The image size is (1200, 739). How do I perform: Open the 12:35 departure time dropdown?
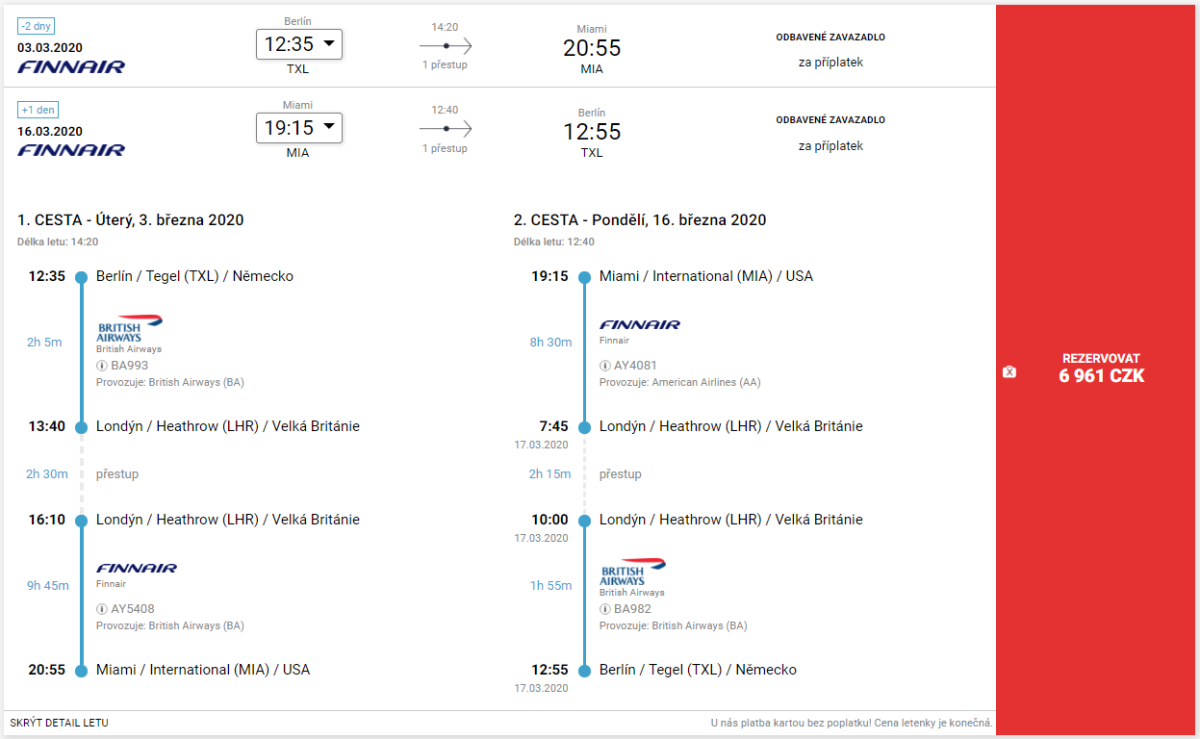coord(299,44)
